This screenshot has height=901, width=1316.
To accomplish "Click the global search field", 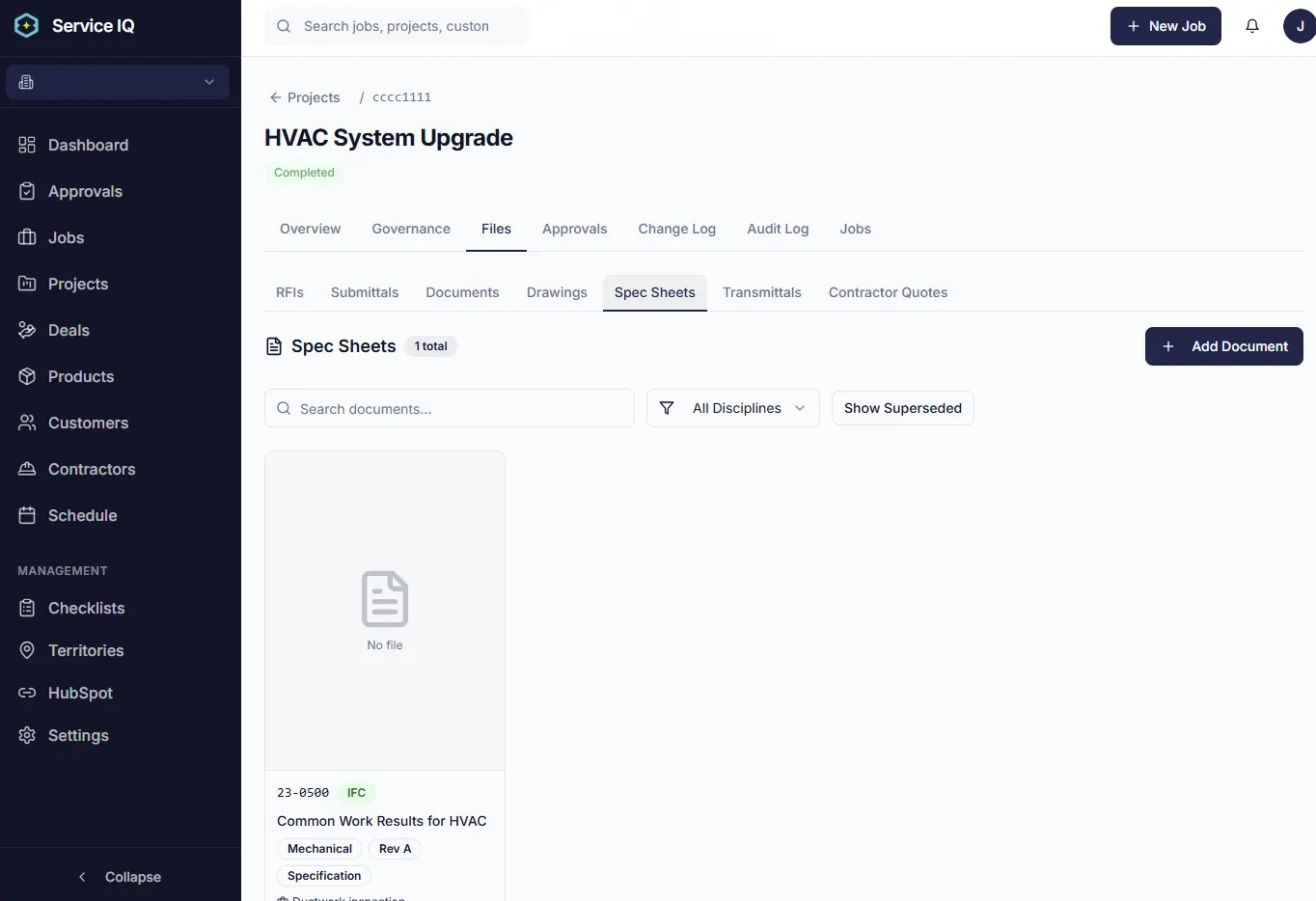I will [396, 26].
